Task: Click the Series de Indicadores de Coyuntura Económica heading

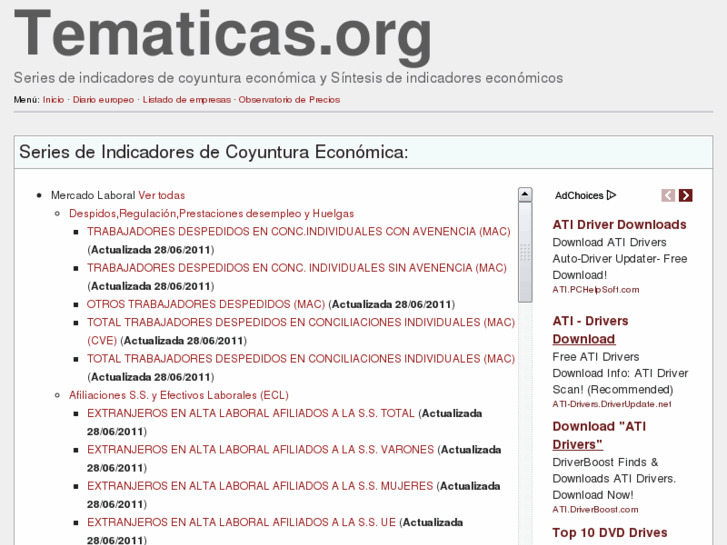Action: click(x=213, y=152)
